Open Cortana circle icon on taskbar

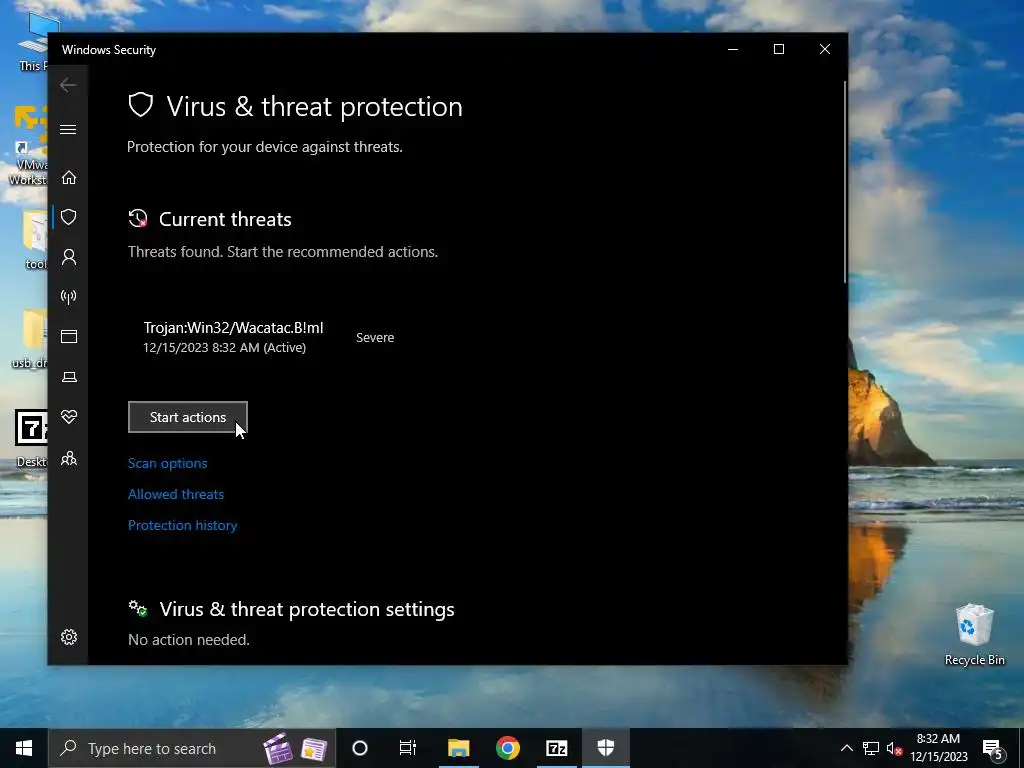pos(360,748)
